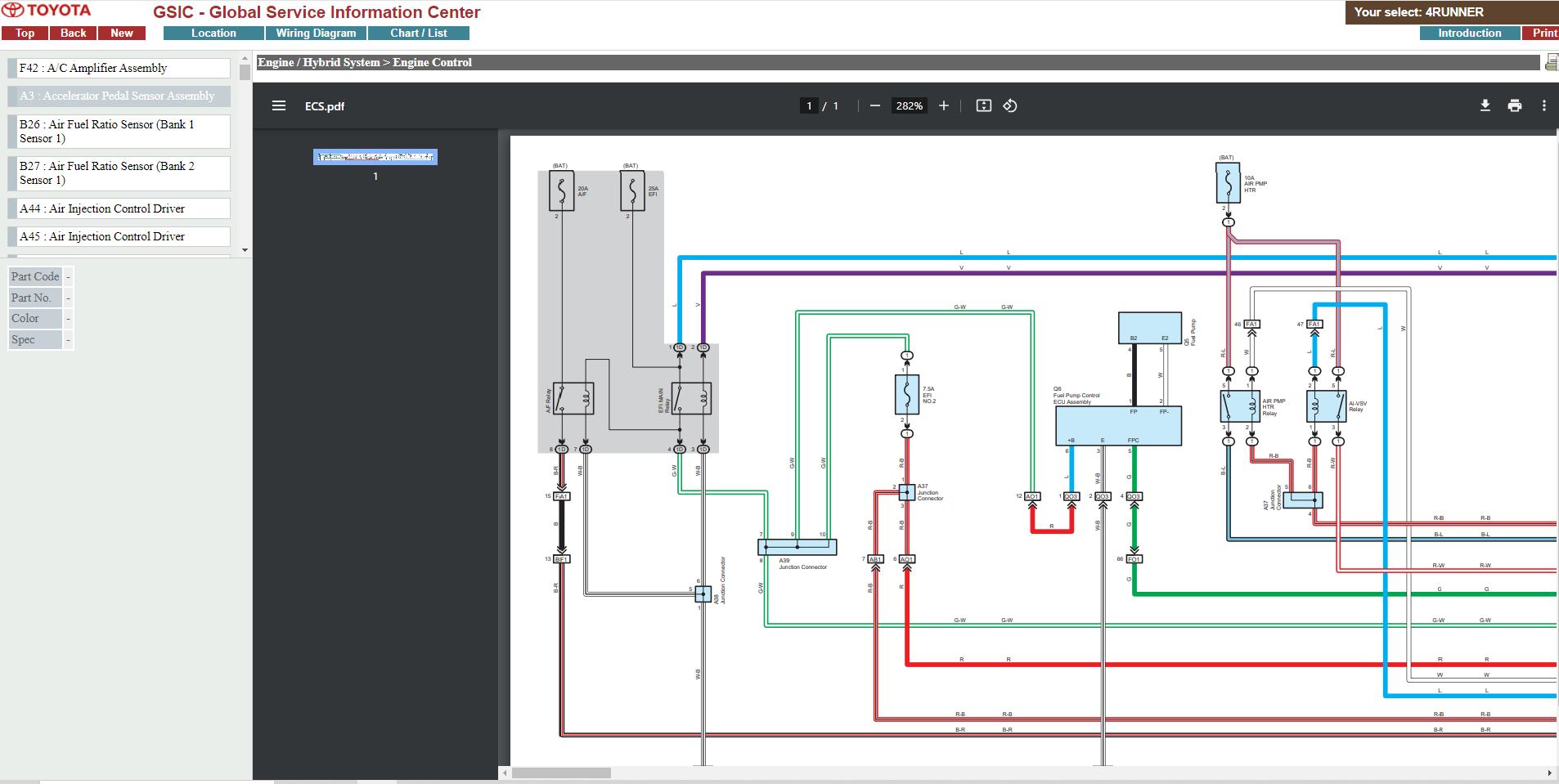Image resolution: width=1559 pixels, height=784 pixels.
Task: Click the Spec label
Action: click(35, 339)
